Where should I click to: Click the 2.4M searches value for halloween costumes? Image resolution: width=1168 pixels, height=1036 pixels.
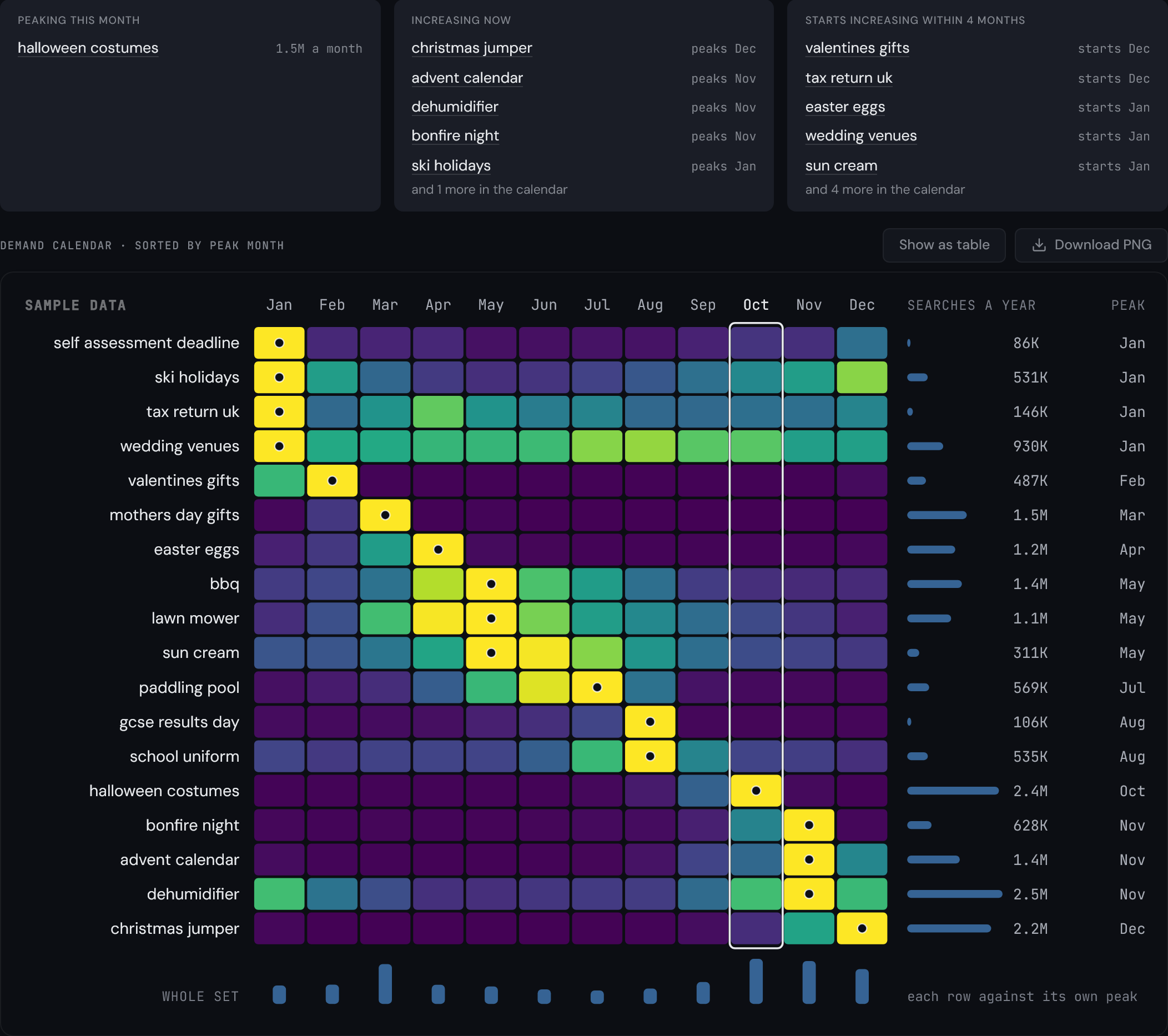(1030, 791)
